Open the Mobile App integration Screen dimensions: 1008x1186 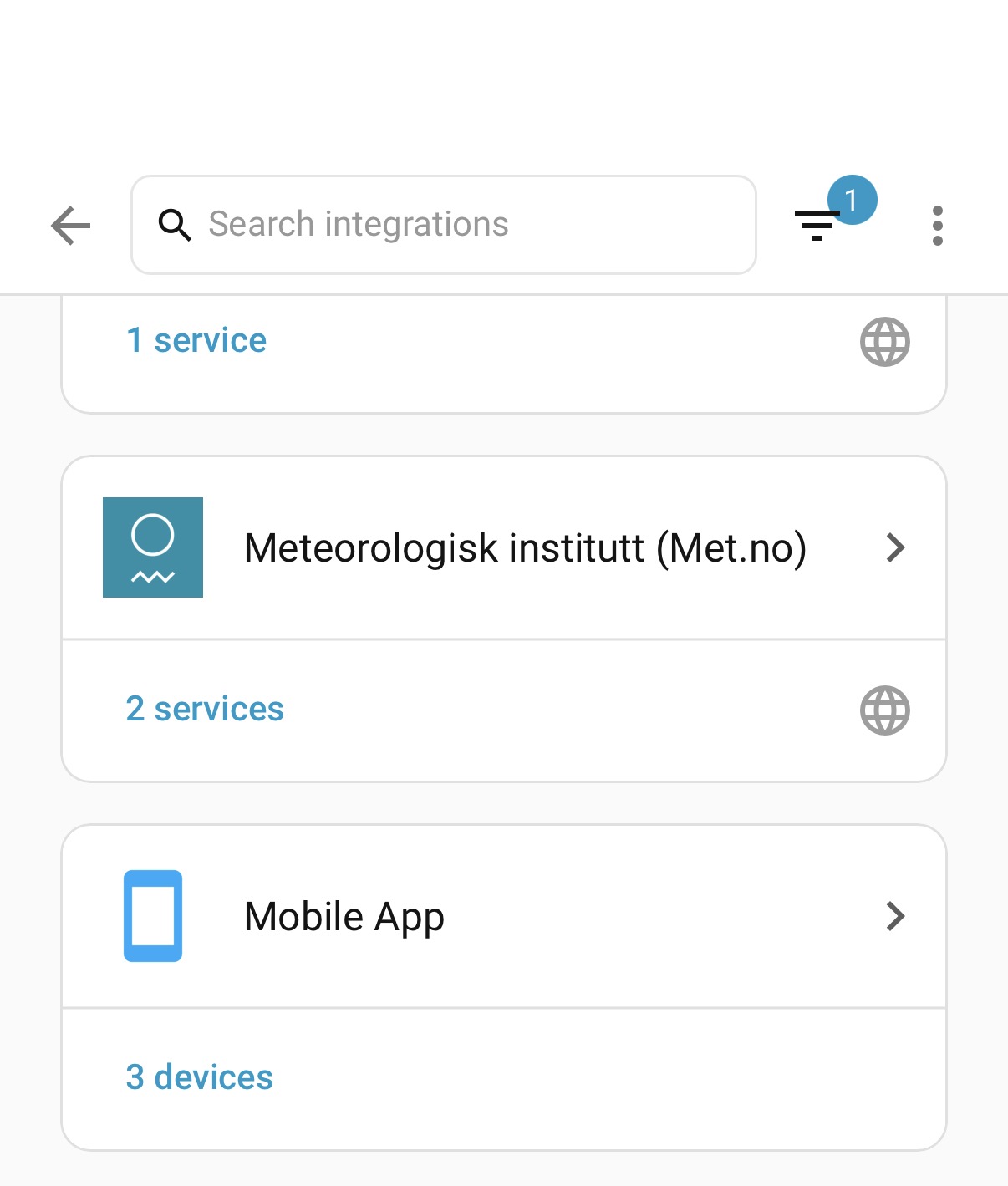[504, 916]
